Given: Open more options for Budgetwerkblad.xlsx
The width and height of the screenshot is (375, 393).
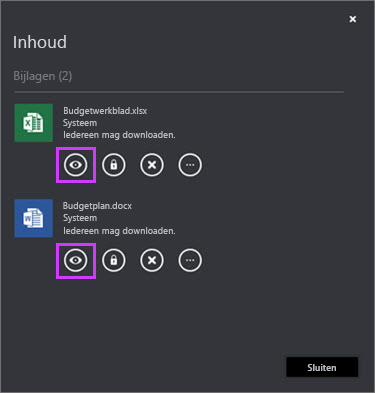Looking at the screenshot, I should (190, 165).
